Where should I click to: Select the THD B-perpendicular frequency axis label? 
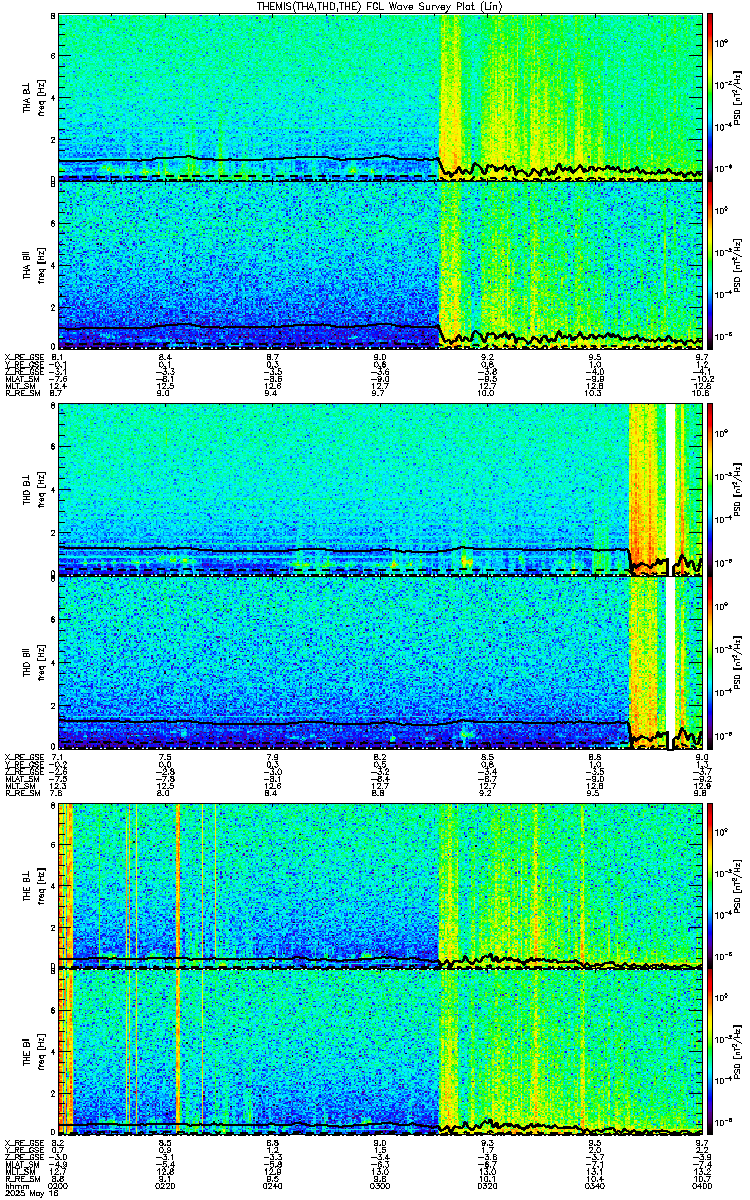pos(32,490)
